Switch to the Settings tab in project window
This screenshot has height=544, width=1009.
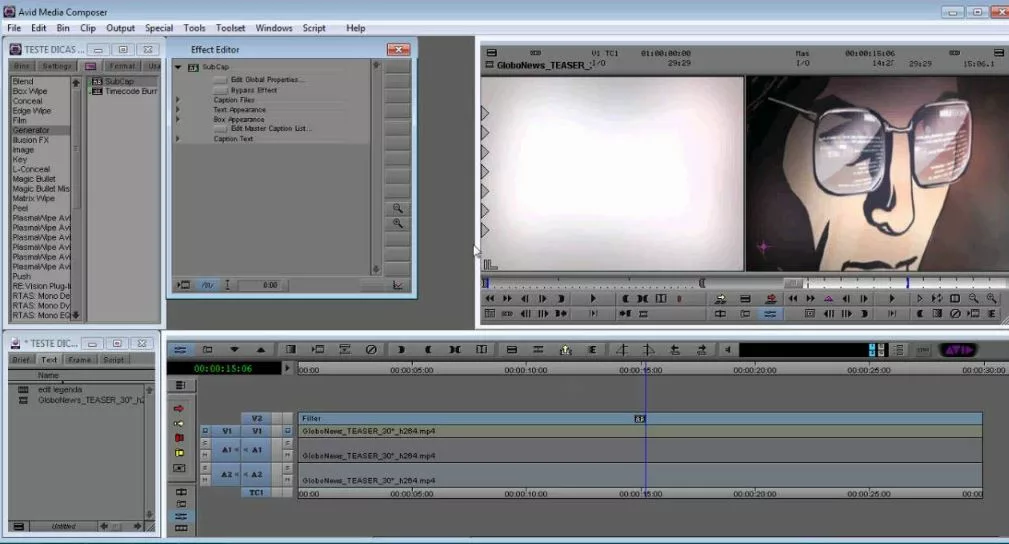pyautogui.click(x=57, y=66)
